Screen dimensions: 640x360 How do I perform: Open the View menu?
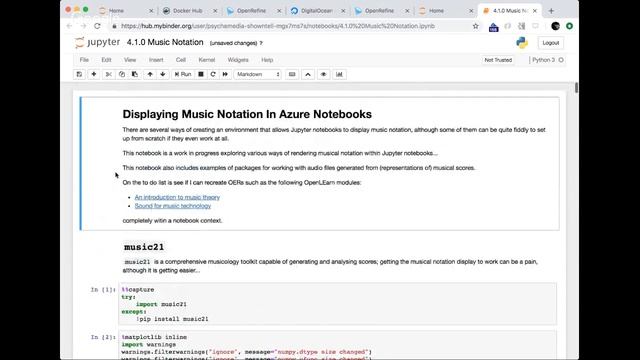tap(130, 60)
